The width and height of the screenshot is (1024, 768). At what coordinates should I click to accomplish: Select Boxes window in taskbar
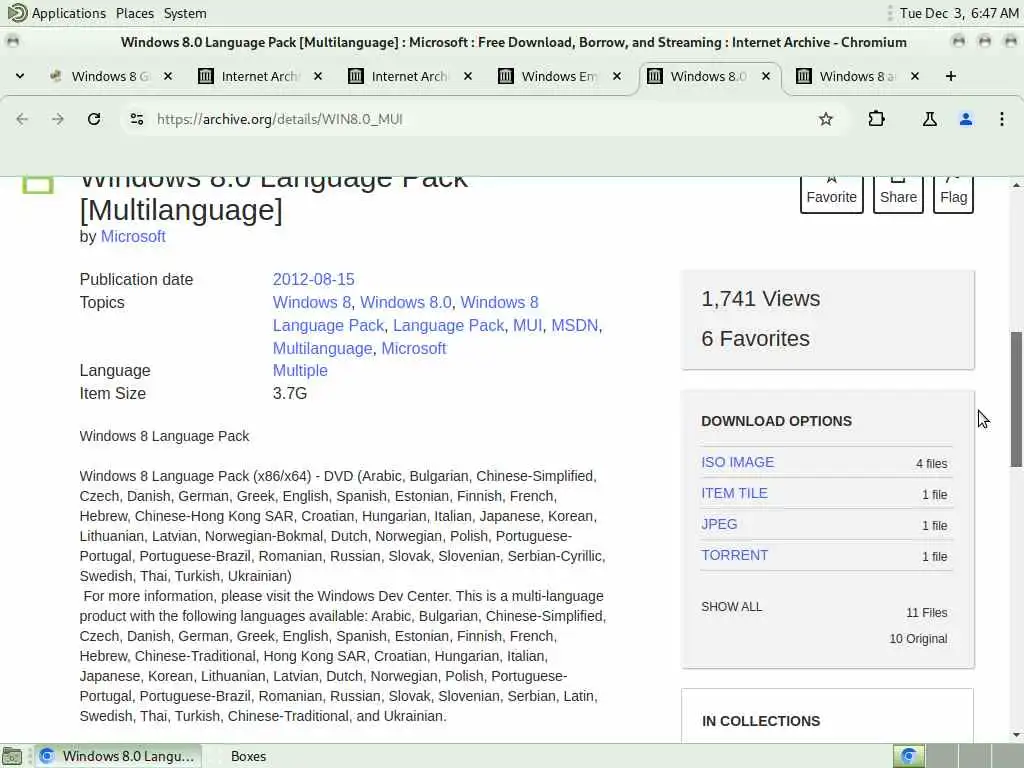click(248, 756)
